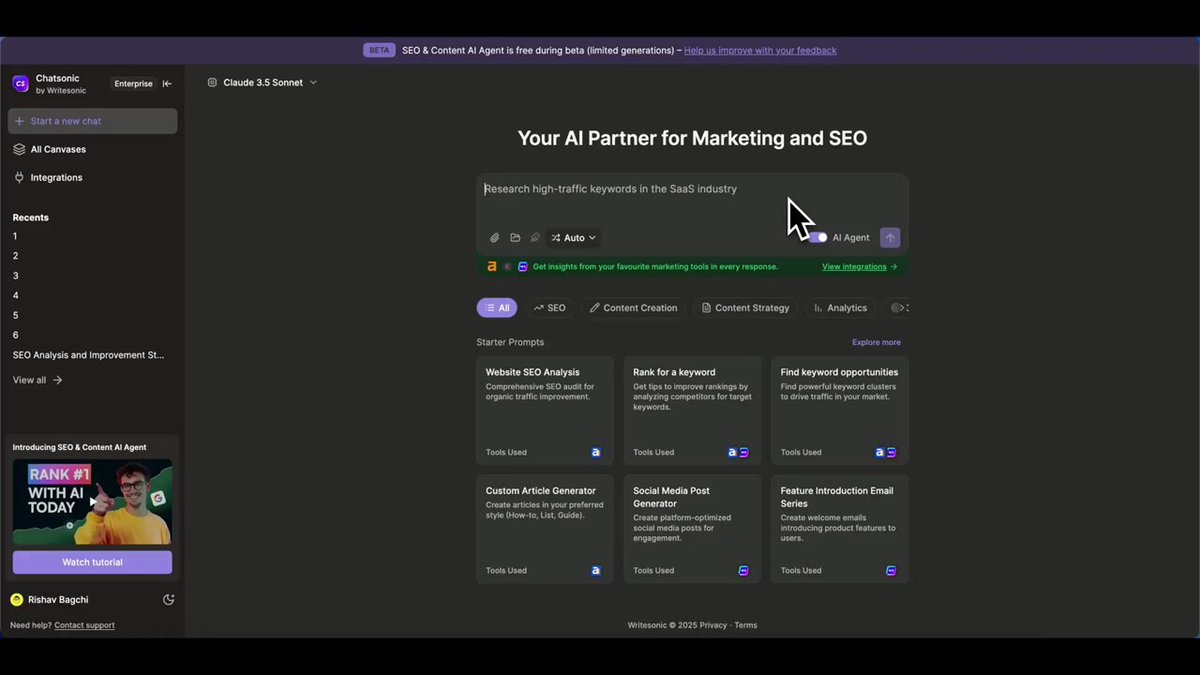This screenshot has height=675, width=1200.
Task: Click the plus icon beside Start a new chat
Action: point(19,121)
